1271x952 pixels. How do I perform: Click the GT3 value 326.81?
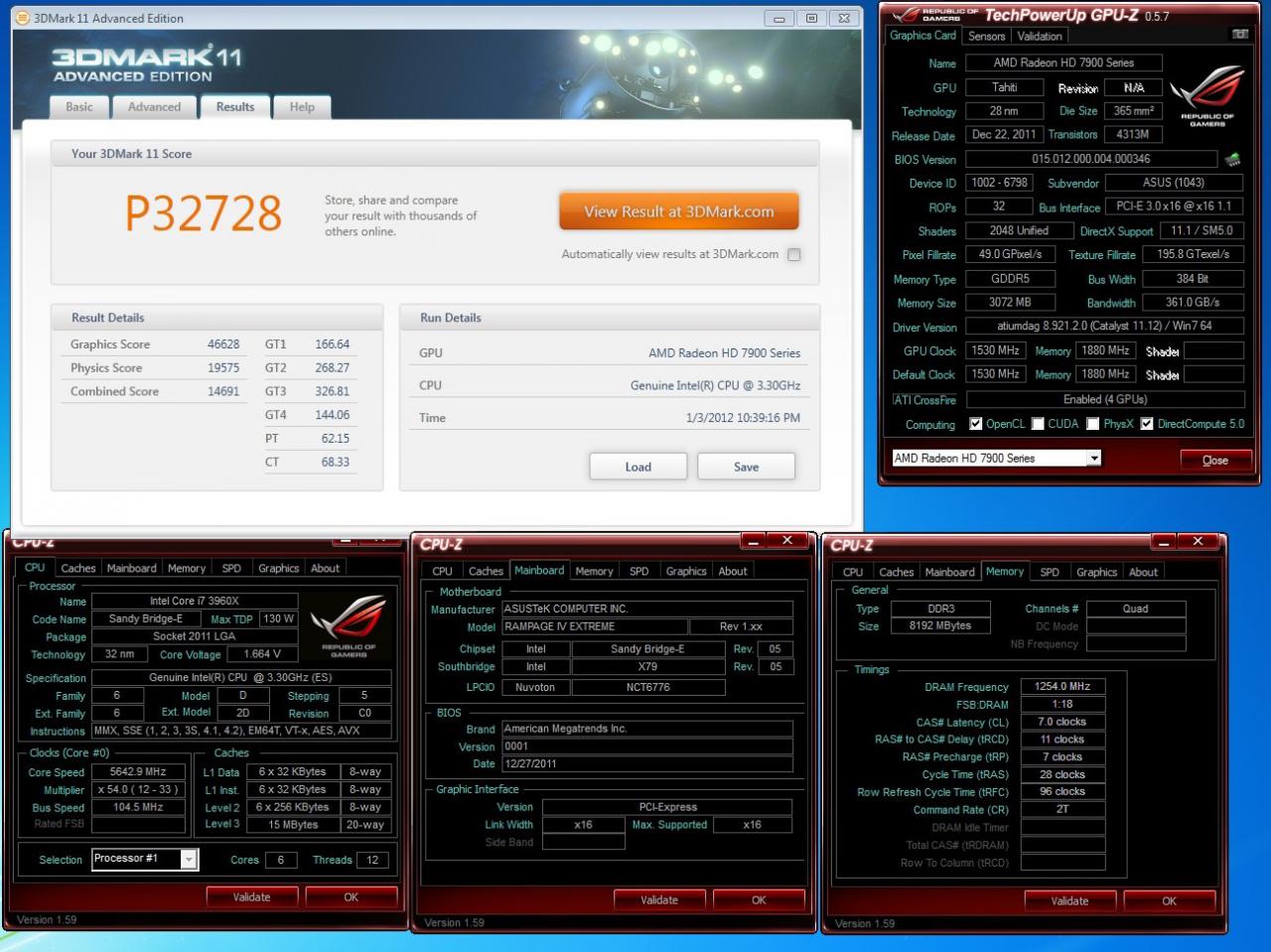pos(332,391)
